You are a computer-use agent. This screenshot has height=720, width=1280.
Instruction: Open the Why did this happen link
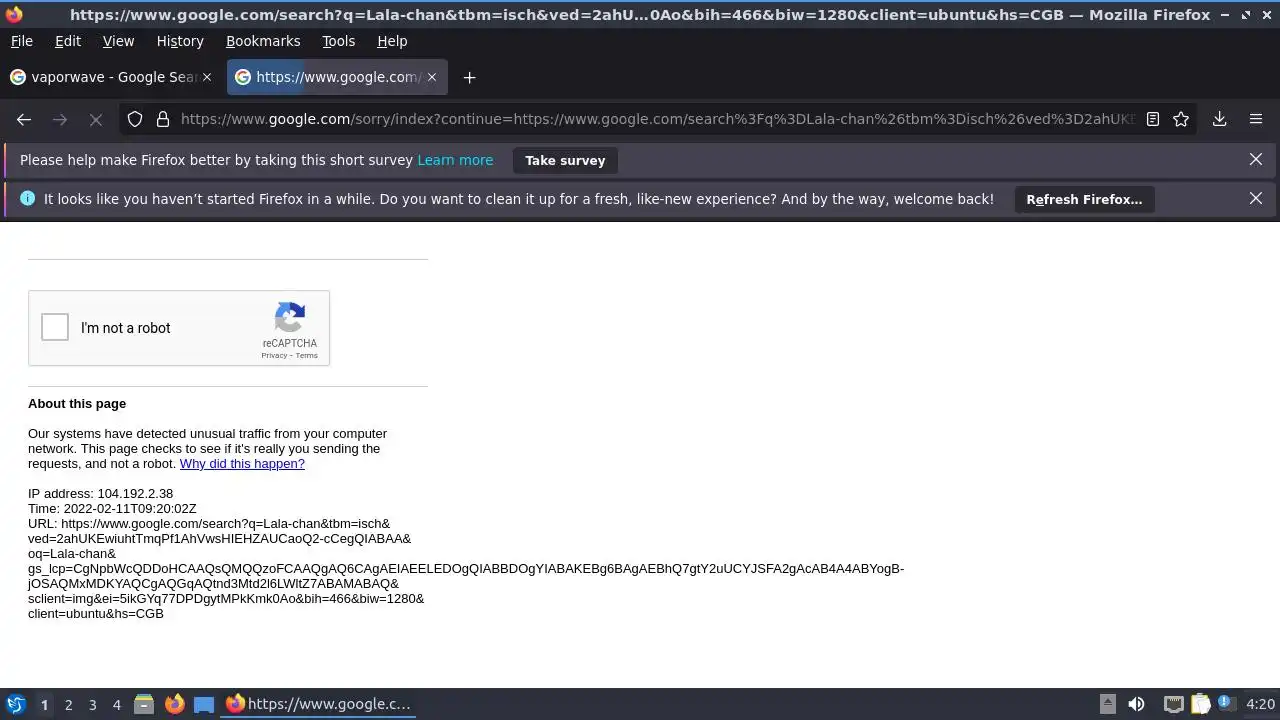(x=242, y=464)
